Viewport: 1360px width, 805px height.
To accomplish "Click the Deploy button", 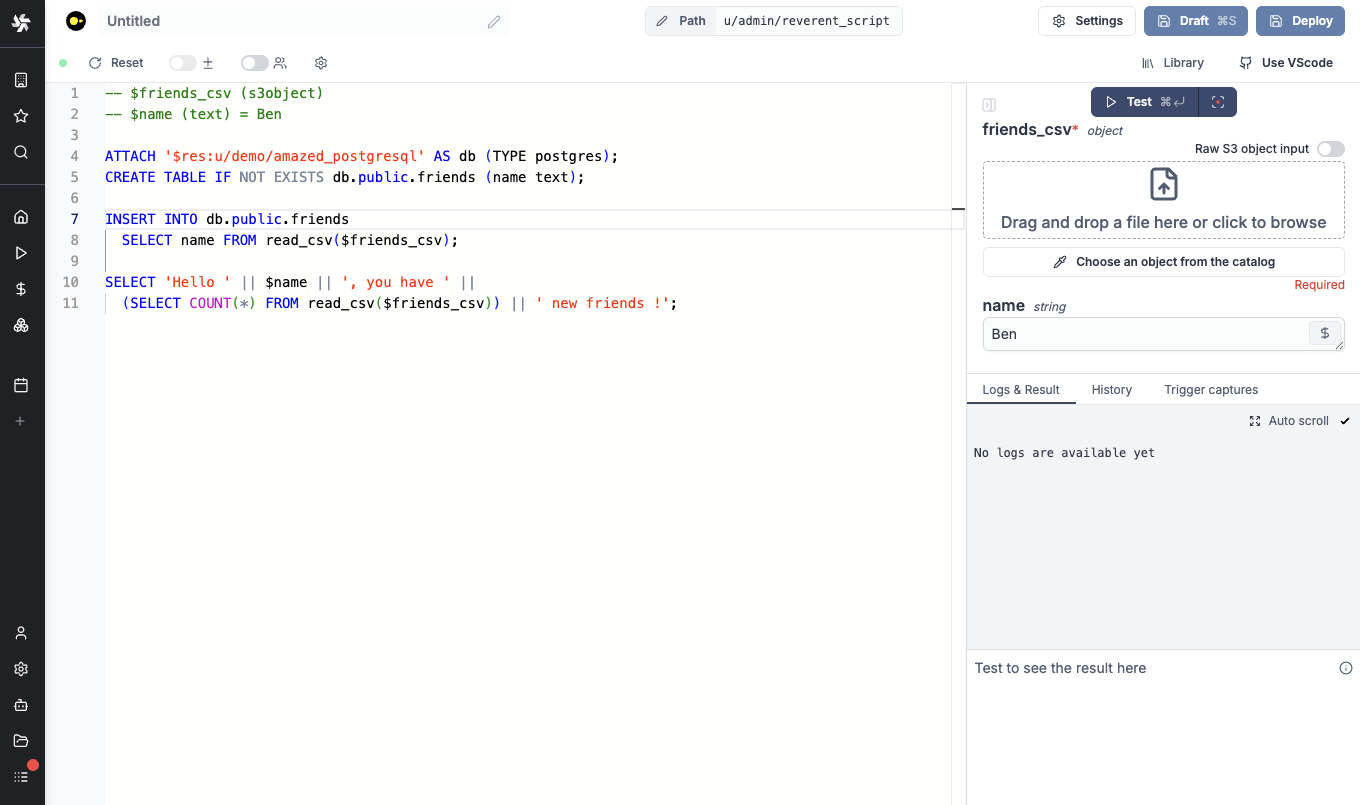I will [1300, 20].
